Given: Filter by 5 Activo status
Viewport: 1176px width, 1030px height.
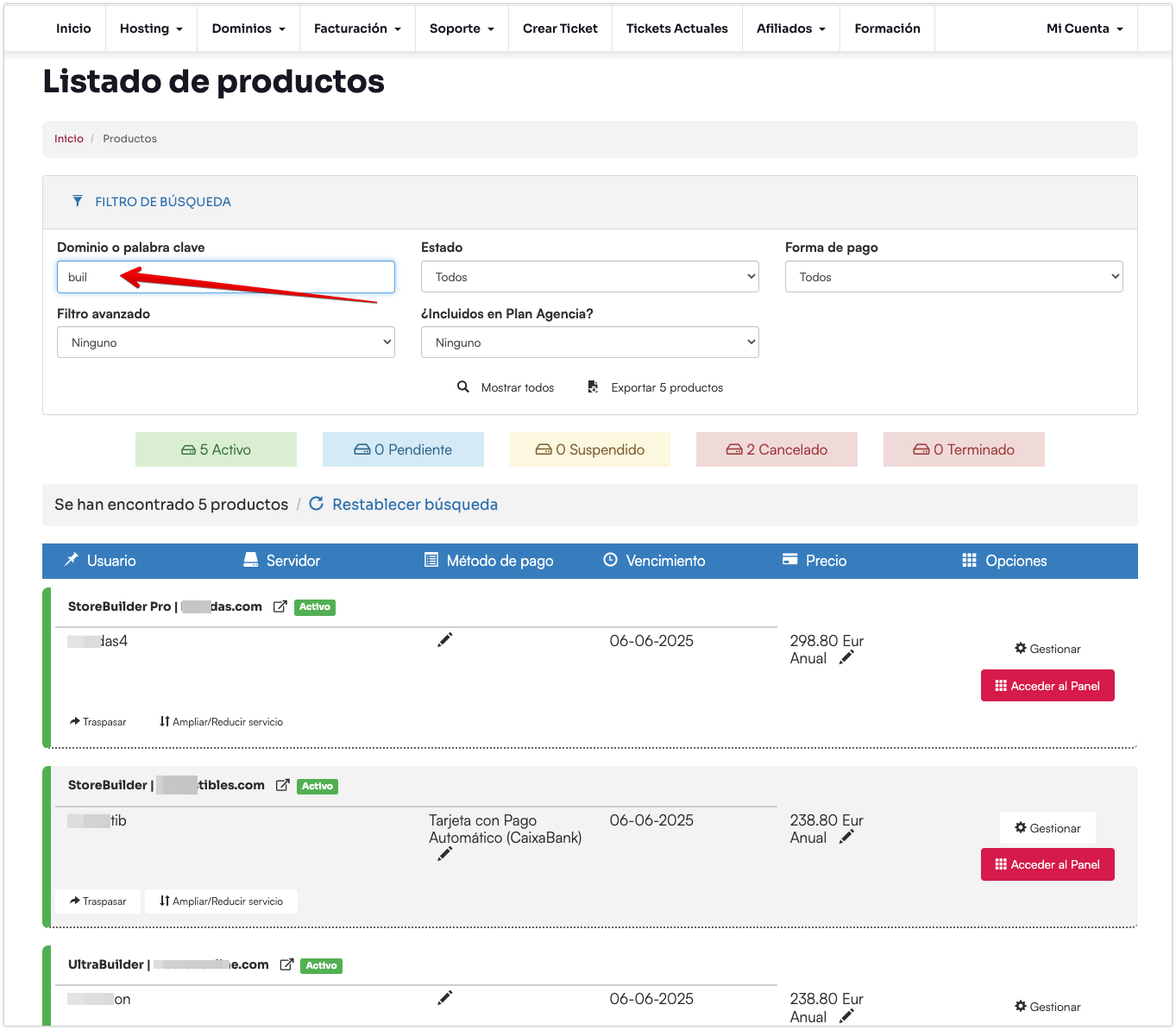Looking at the screenshot, I should tap(216, 449).
